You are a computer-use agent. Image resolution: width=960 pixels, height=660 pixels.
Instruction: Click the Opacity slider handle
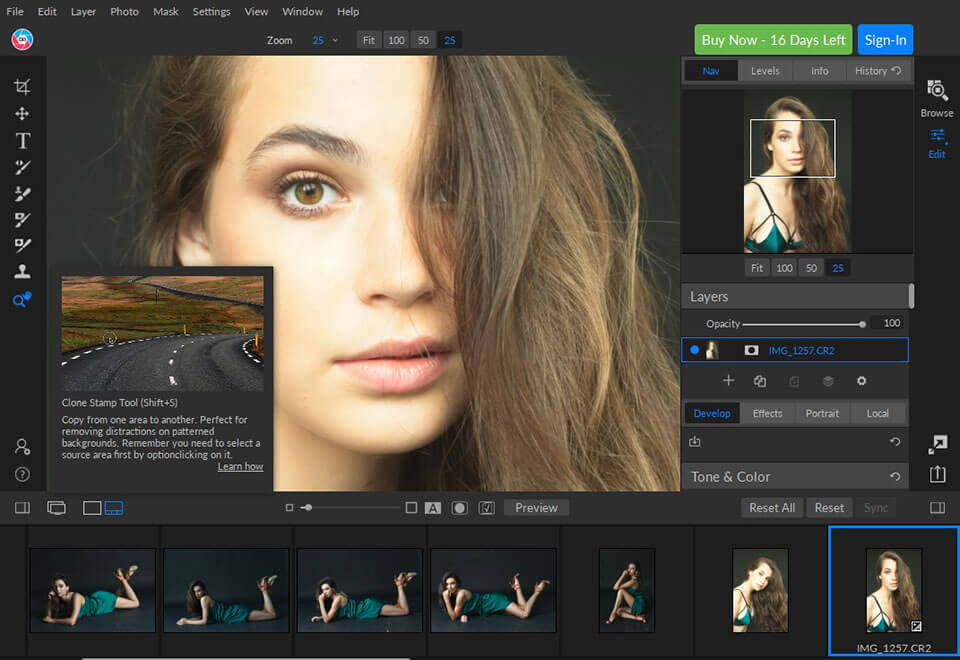click(x=861, y=323)
